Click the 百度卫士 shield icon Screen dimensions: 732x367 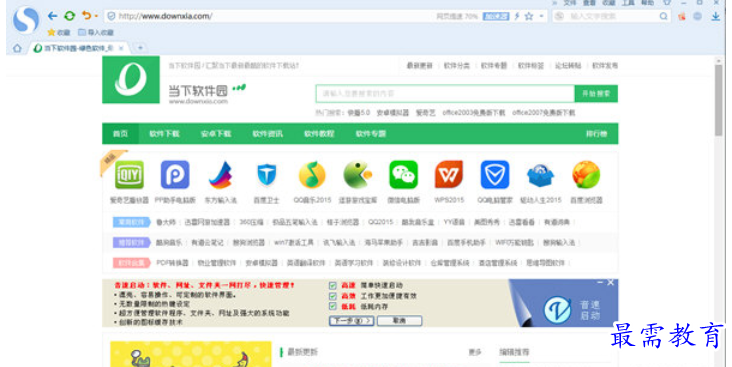coord(267,175)
